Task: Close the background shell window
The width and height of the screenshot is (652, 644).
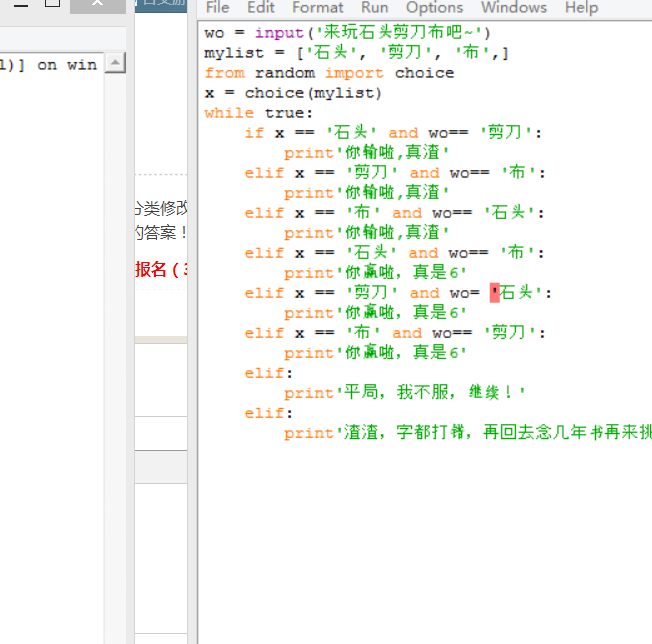Action: tap(98, 5)
